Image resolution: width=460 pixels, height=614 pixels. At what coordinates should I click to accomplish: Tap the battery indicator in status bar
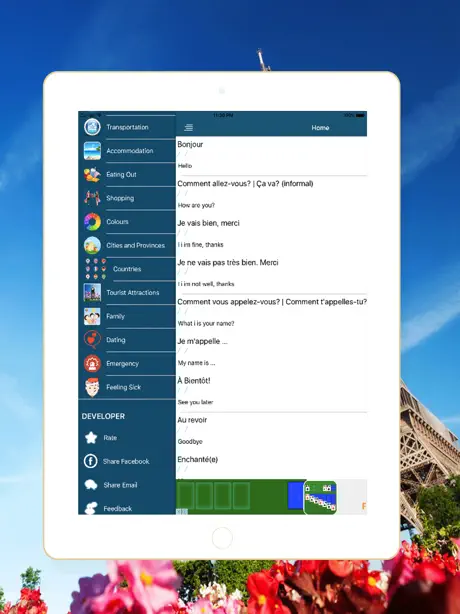(360, 116)
